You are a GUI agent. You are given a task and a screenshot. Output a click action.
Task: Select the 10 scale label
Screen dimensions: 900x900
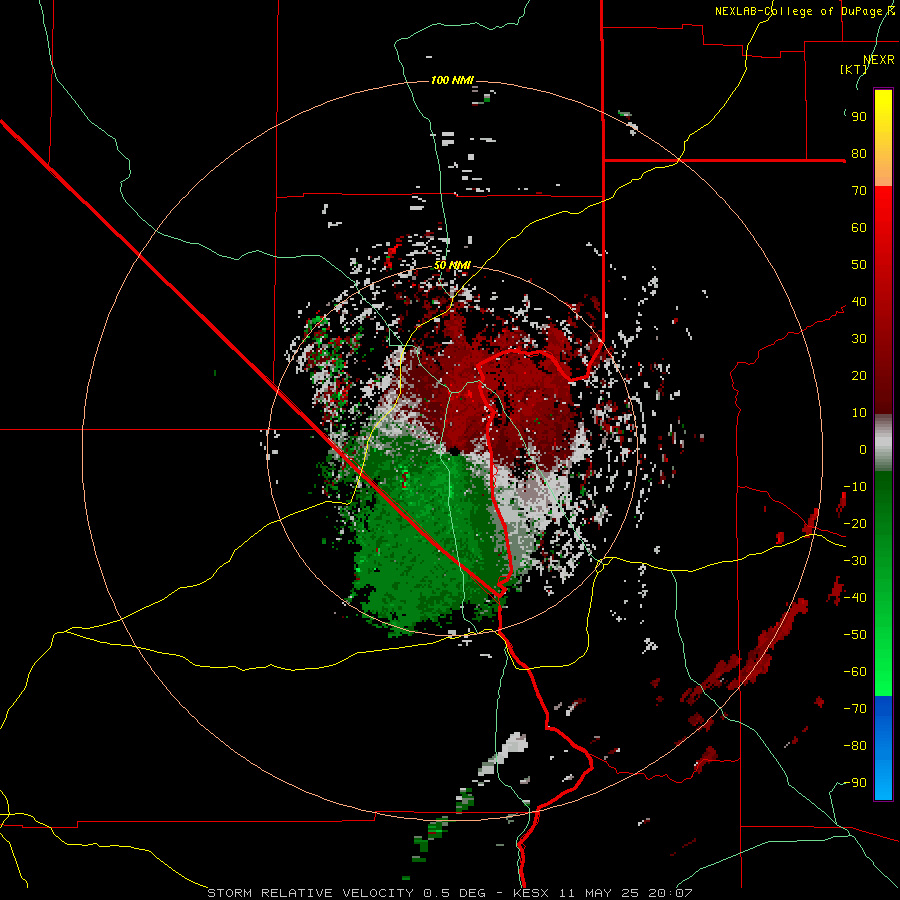point(859,413)
